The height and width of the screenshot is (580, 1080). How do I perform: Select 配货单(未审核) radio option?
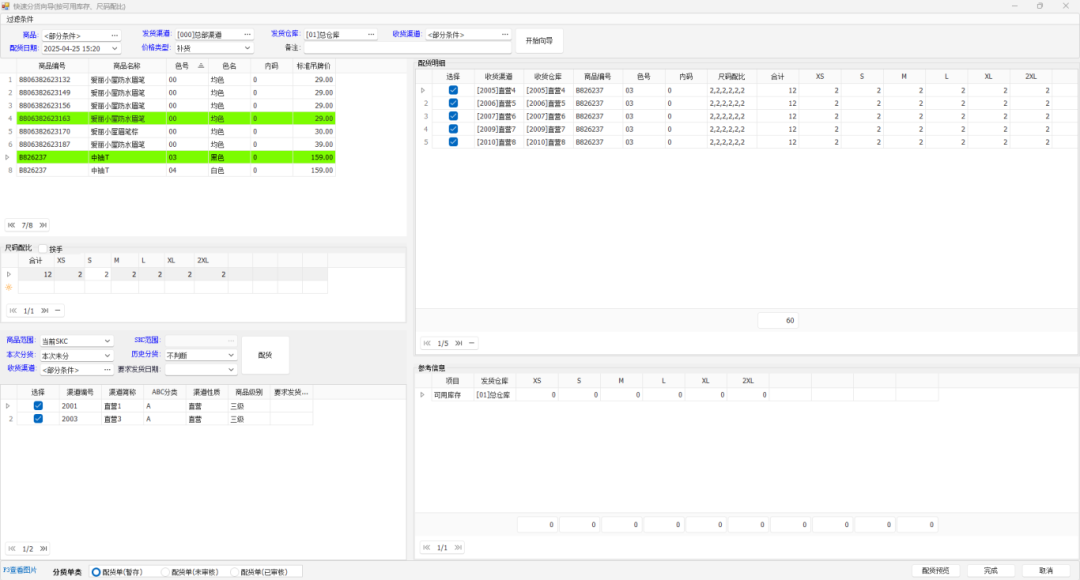click(x=165, y=572)
